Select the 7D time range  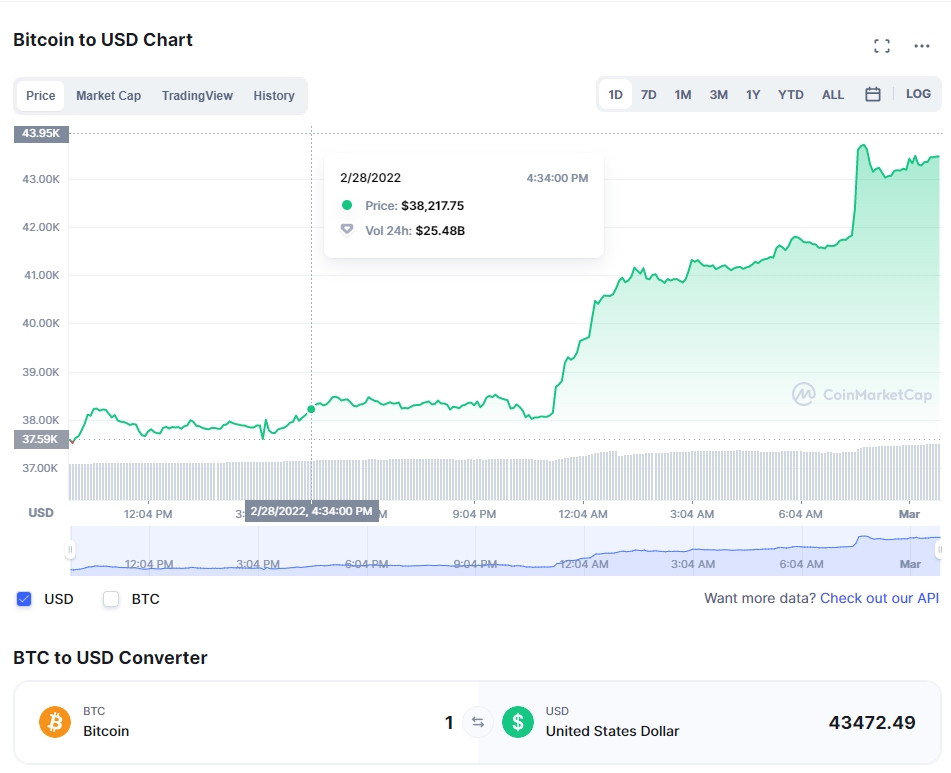coord(649,95)
